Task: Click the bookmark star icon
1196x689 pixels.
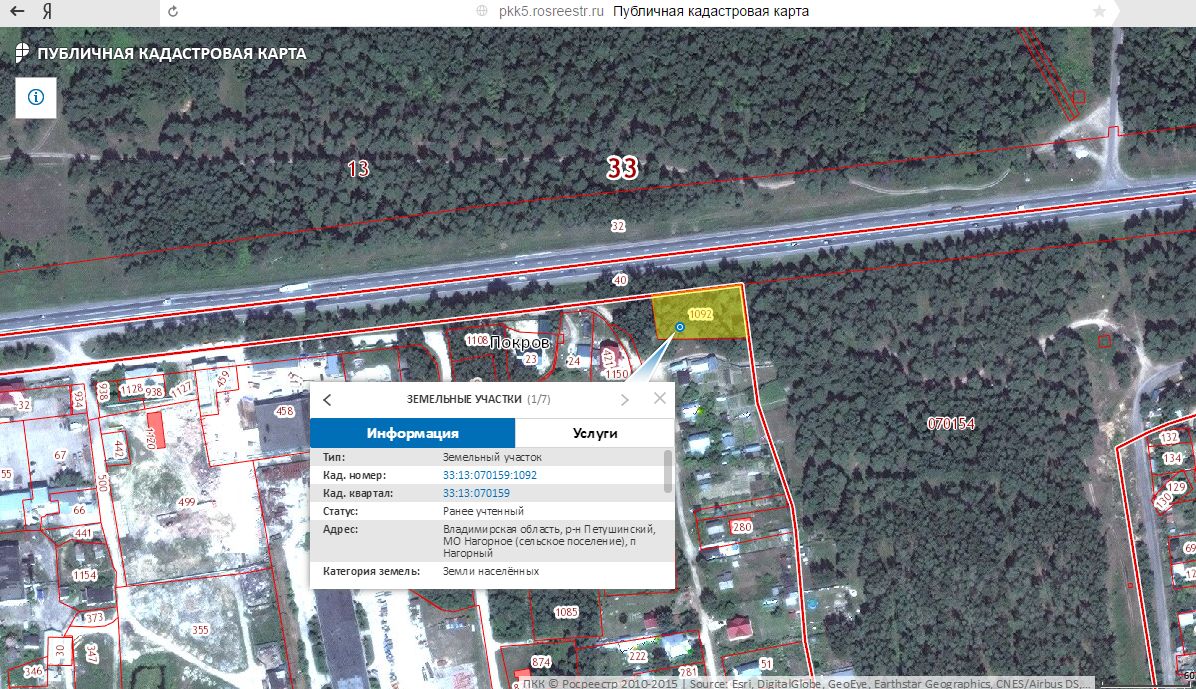Action: click(x=1099, y=11)
